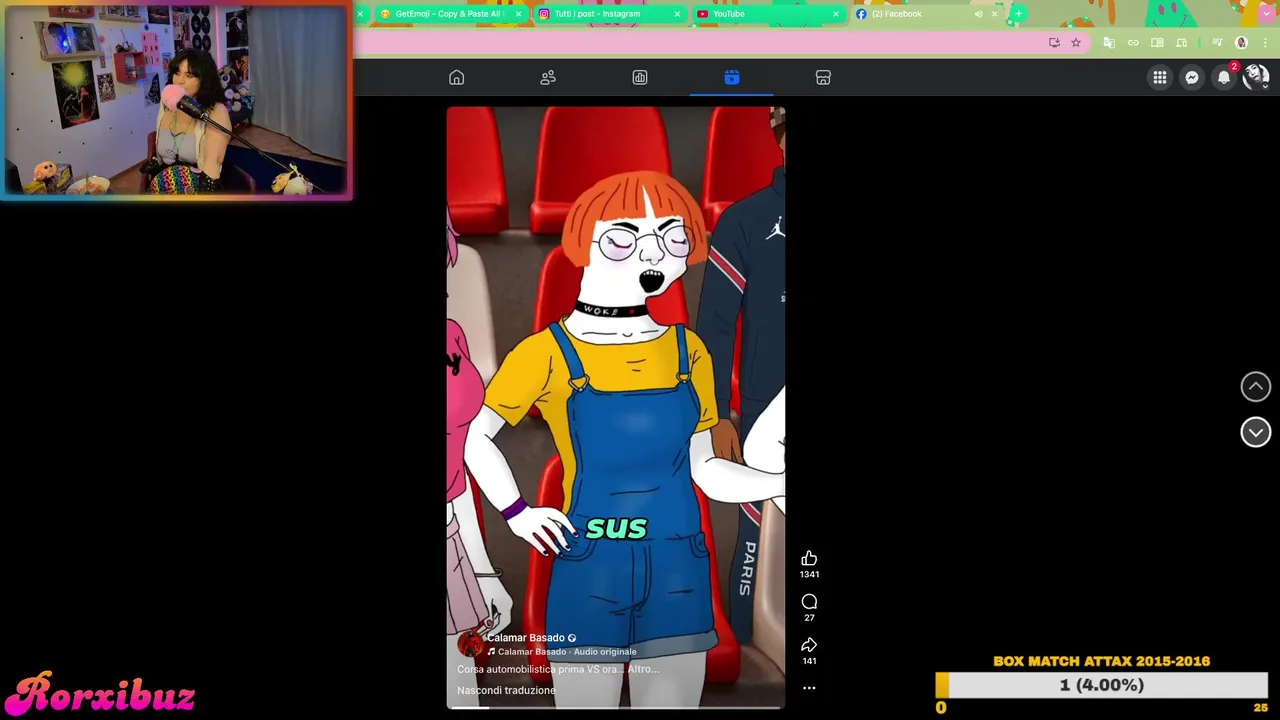Click the comment count 27
Screen dimensions: 1280x720
point(809,618)
